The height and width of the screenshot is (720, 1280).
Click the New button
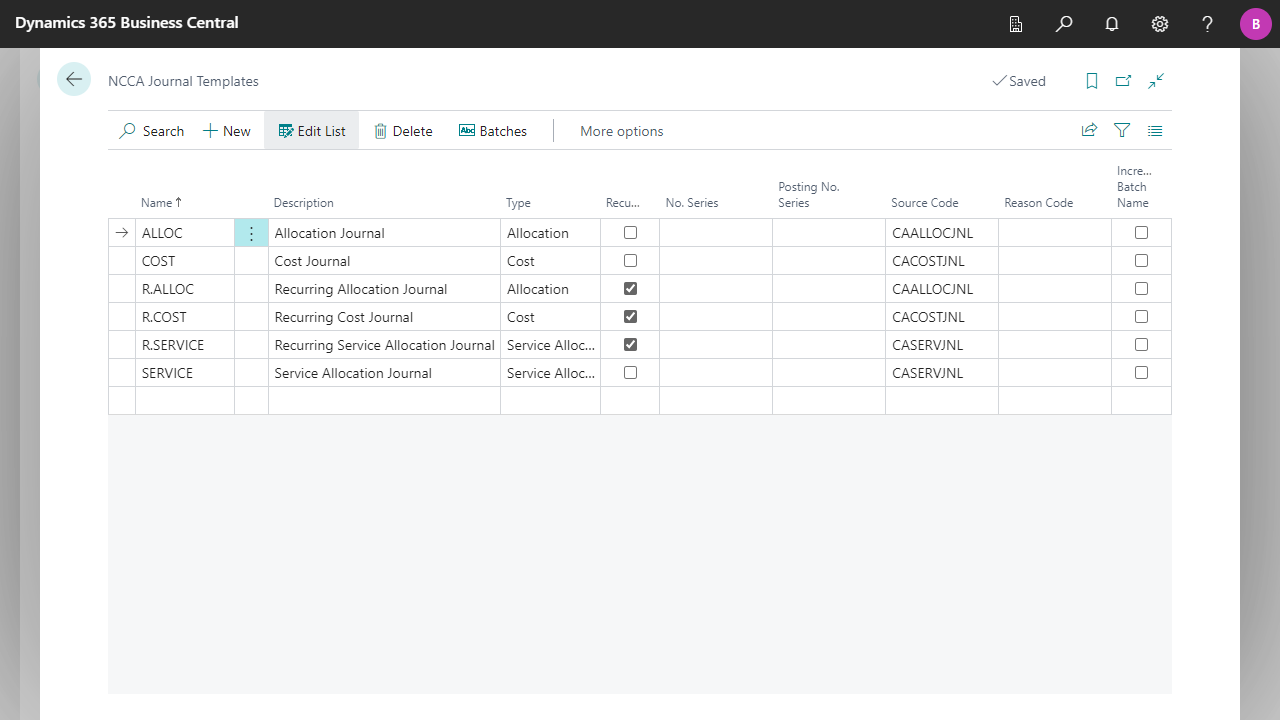click(x=227, y=131)
